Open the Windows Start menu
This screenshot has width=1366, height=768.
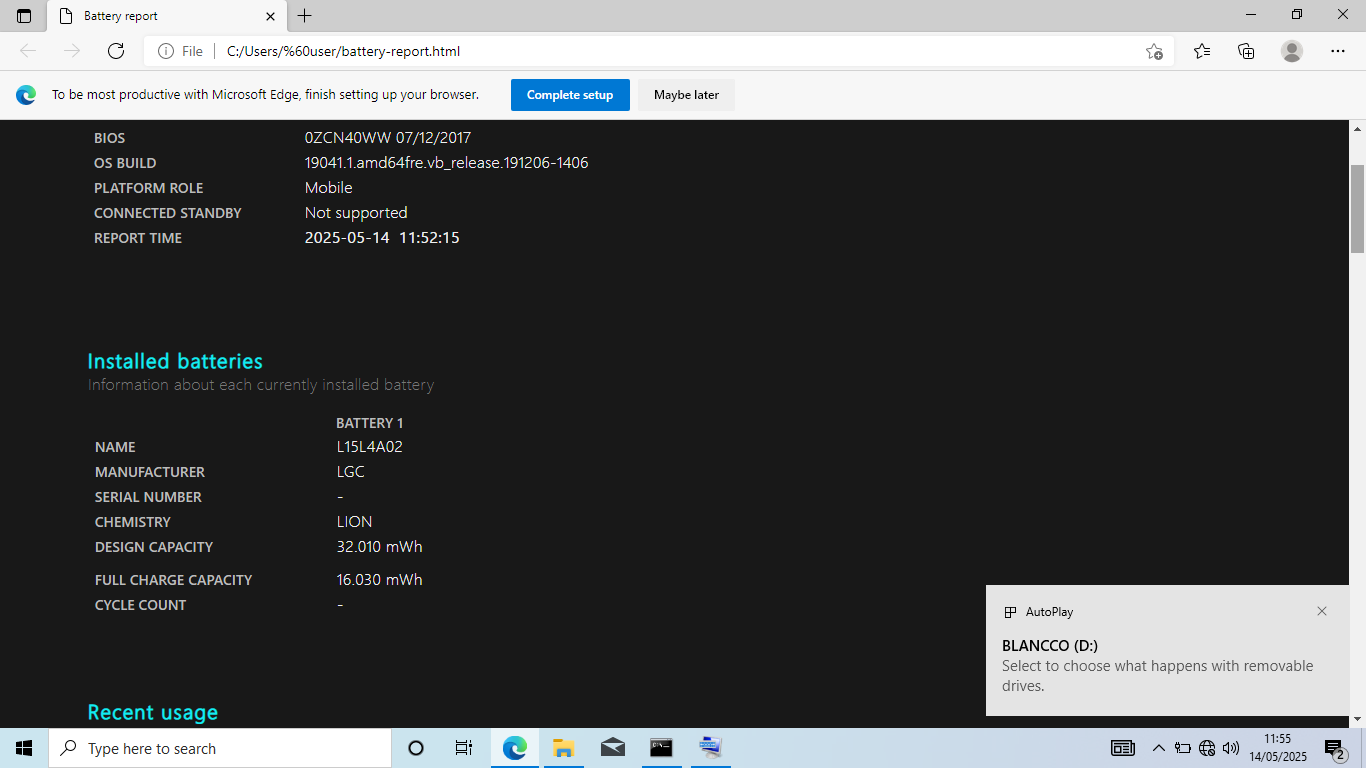[24, 748]
